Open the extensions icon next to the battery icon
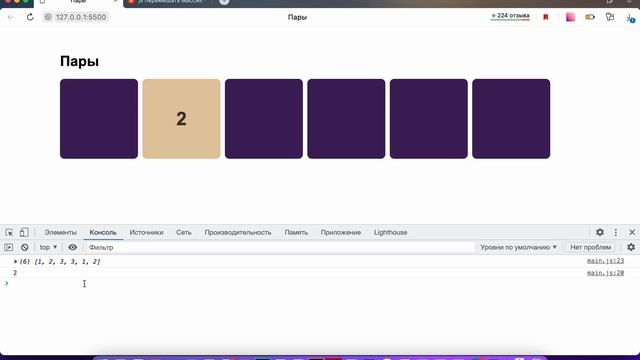 (x=610, y=17)
